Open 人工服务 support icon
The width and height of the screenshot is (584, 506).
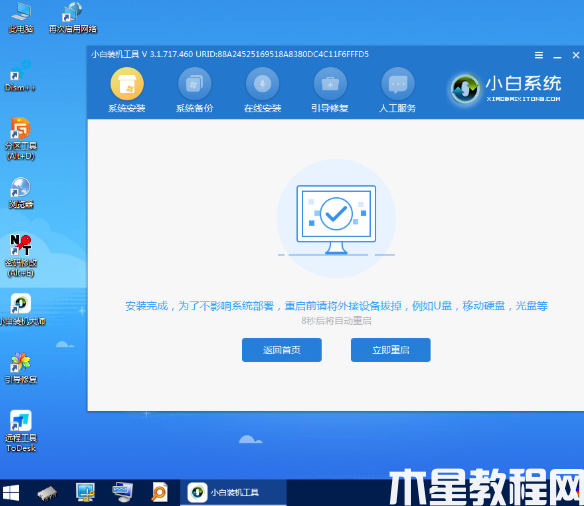398,85
